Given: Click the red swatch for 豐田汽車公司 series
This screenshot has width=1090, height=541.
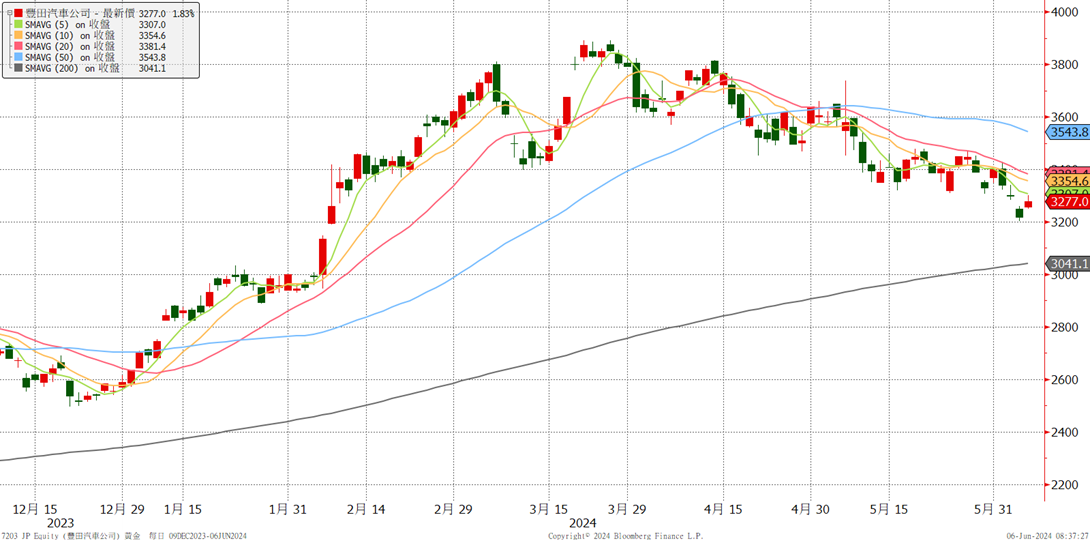Looking at the screenshot, I should pyautogui.click(x=18, y=13).
